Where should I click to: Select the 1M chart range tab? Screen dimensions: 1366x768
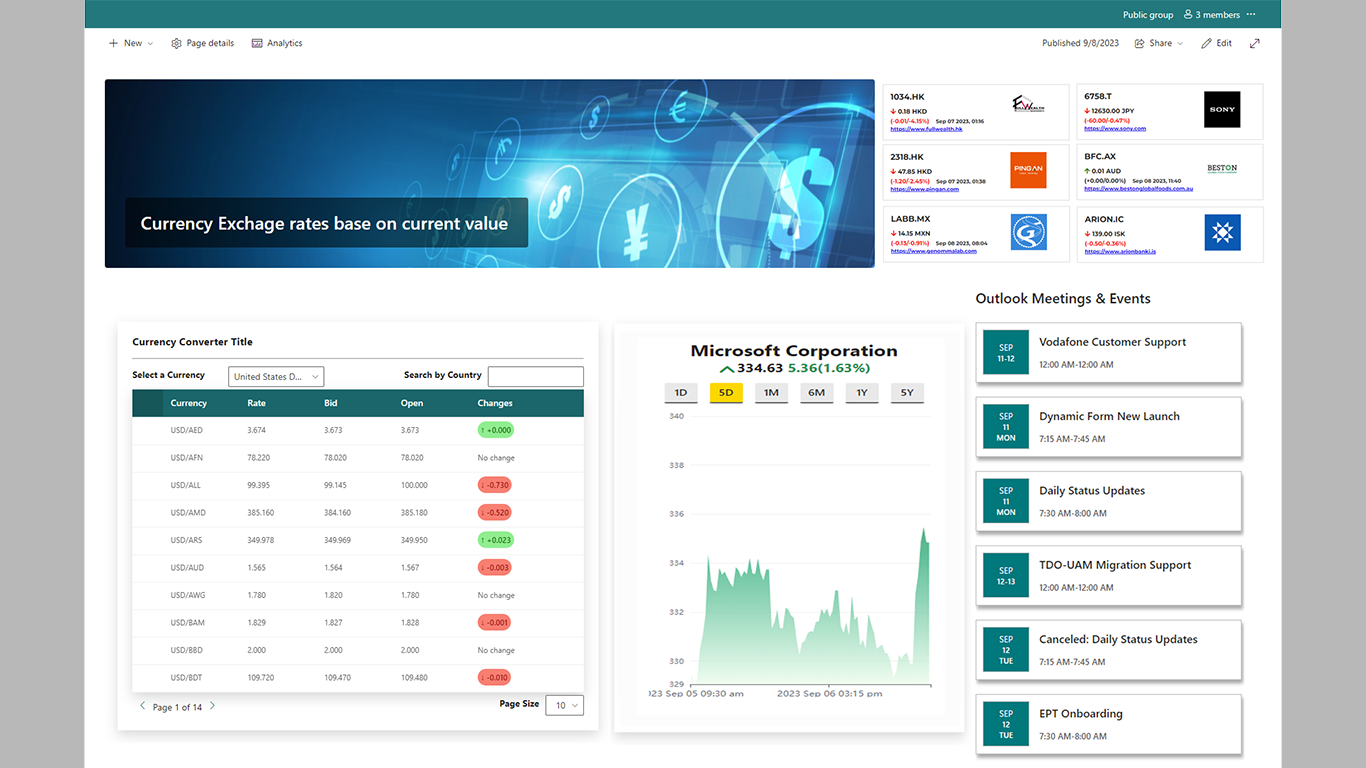coord(771,393)
